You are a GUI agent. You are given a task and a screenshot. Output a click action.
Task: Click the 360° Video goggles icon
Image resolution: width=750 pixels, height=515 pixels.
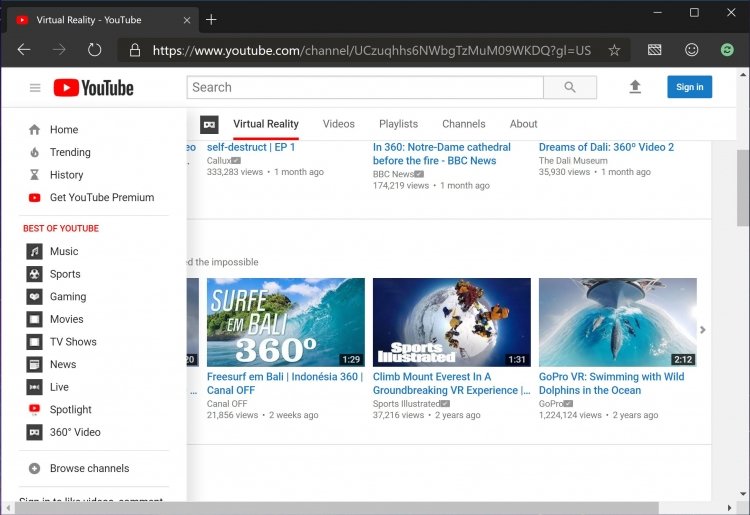[34, 432]
